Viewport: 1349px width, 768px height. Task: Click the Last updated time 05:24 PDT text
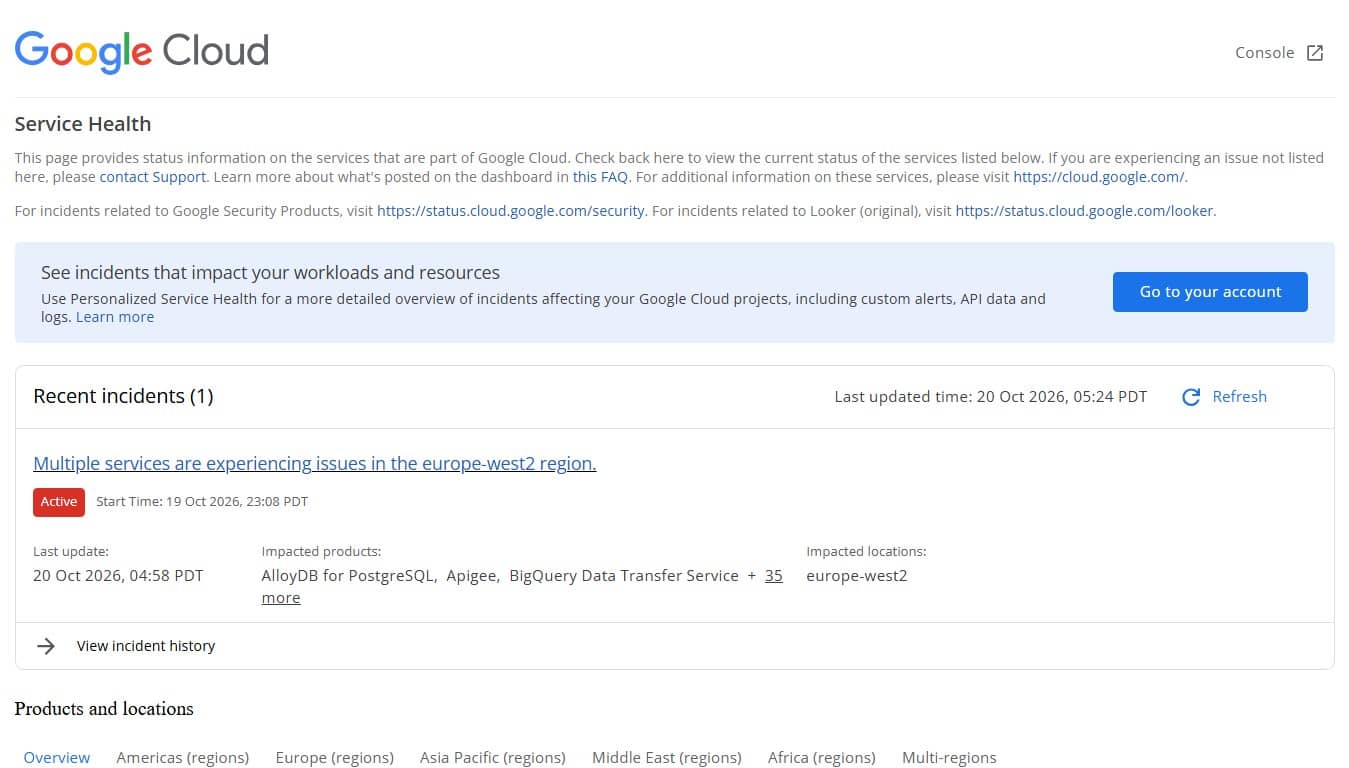[x=991, y=397]
